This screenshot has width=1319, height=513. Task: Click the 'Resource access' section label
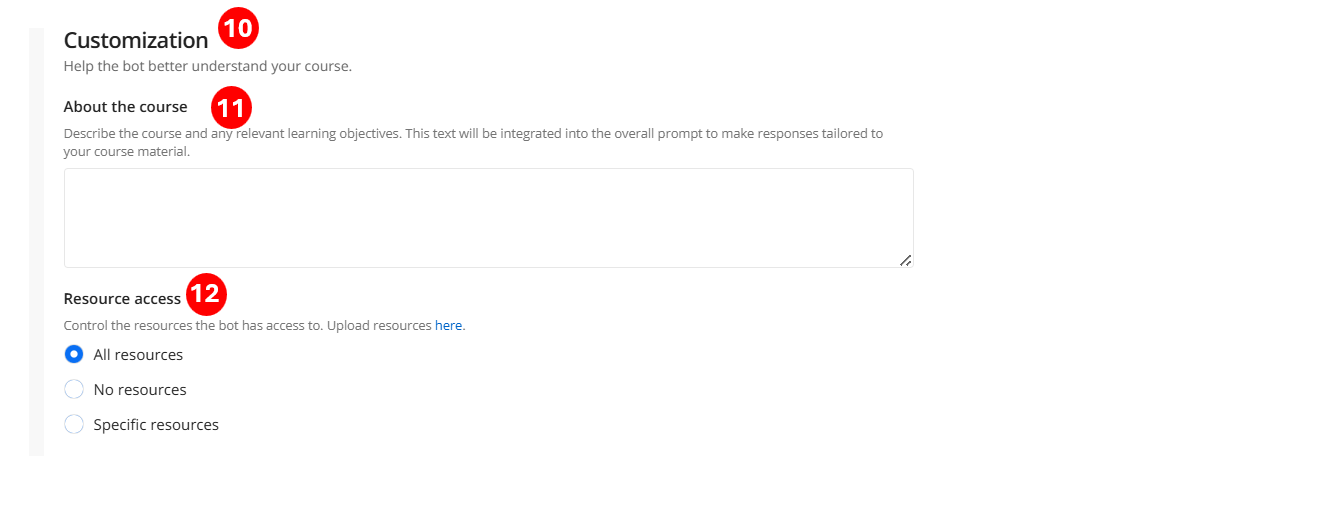(122, 298)
